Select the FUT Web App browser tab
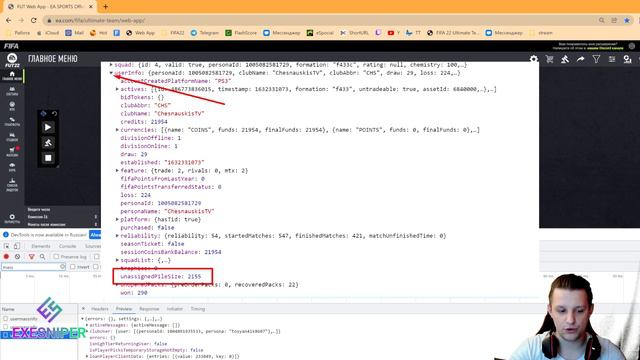The image size is (640, 360). coord(50,7)
